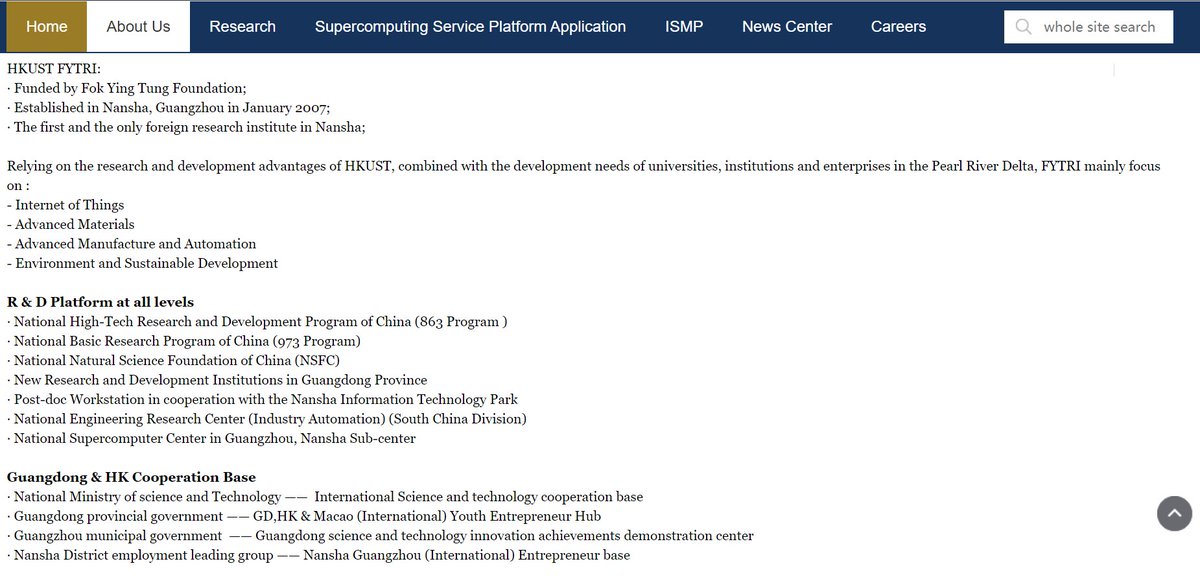Click 'Guangdong & HK Cooperation Base' heading
The height and width of the screenshot is (581, 1200).
tap(132, 477)
